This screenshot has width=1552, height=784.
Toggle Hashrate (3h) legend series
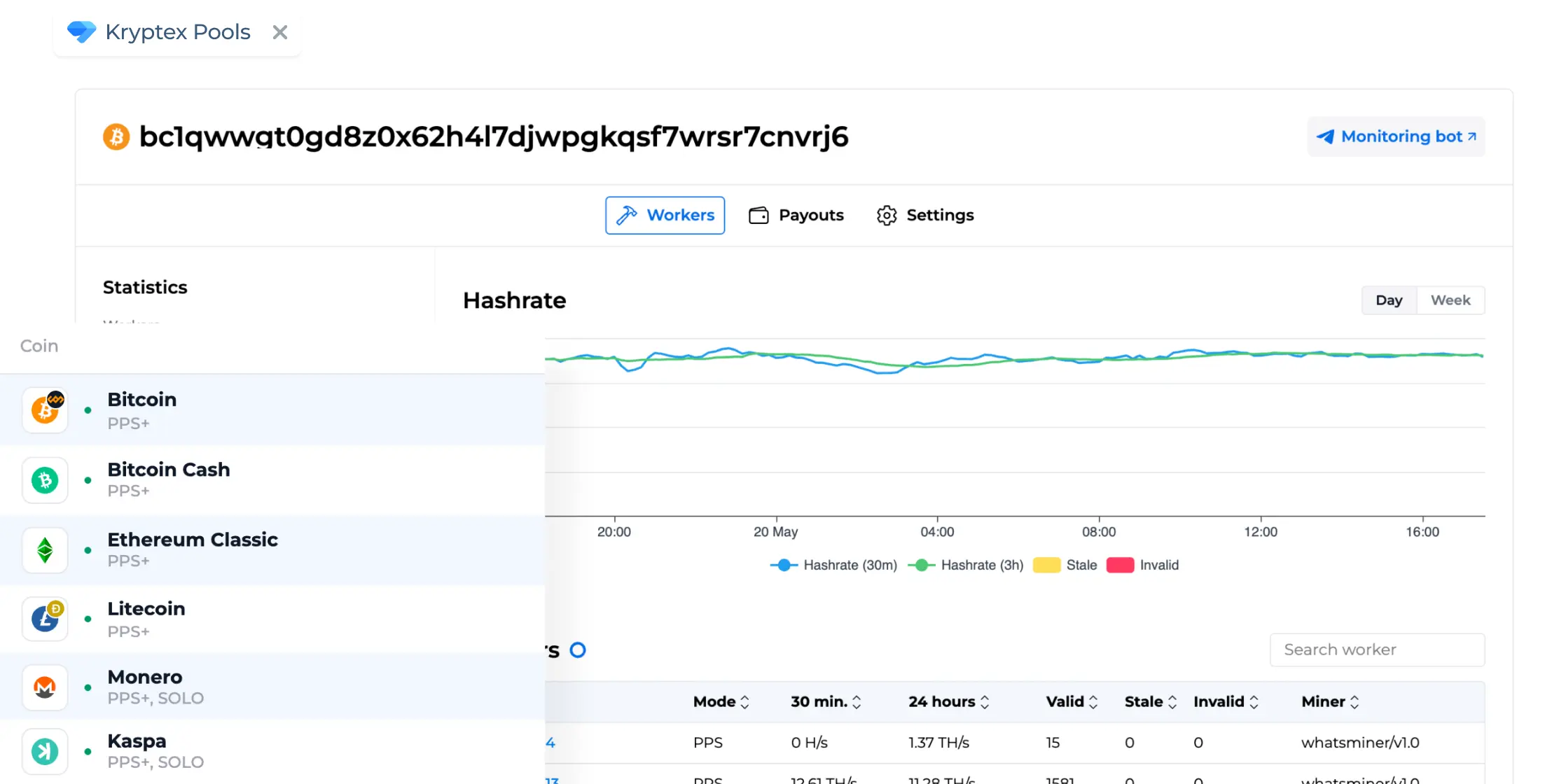click(966, 565)
